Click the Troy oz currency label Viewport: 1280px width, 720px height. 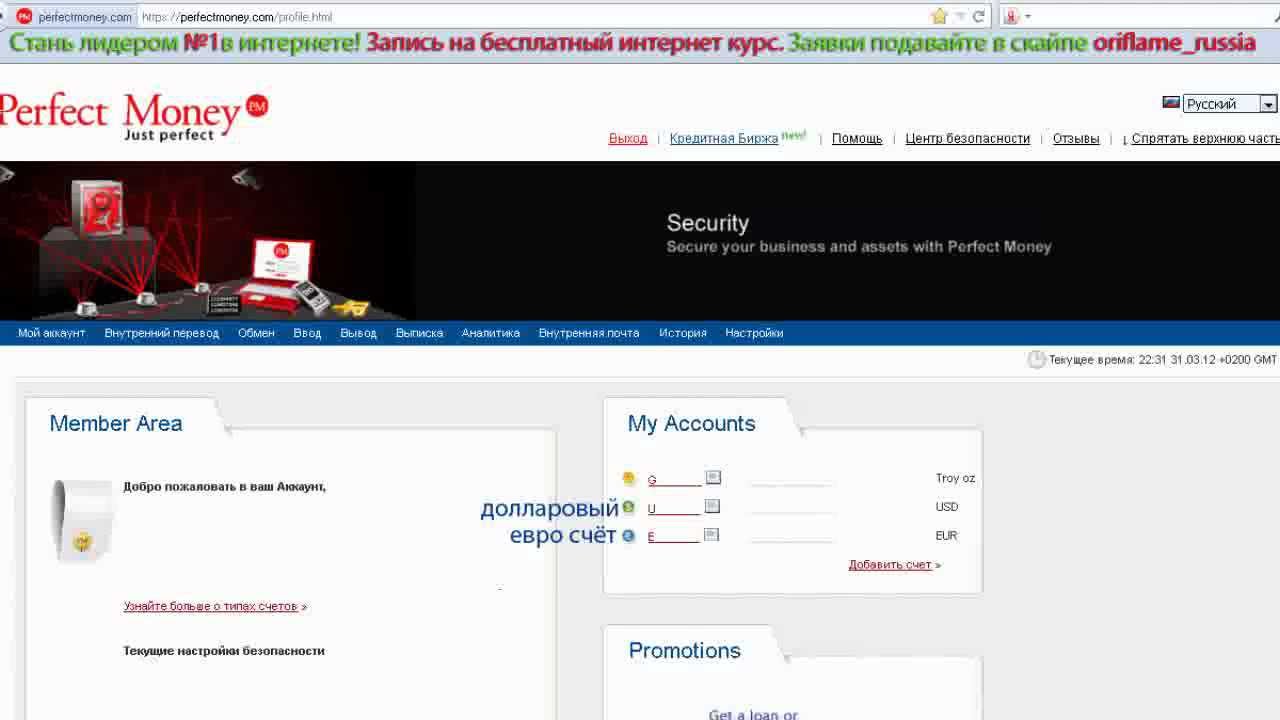pos(955,478)
